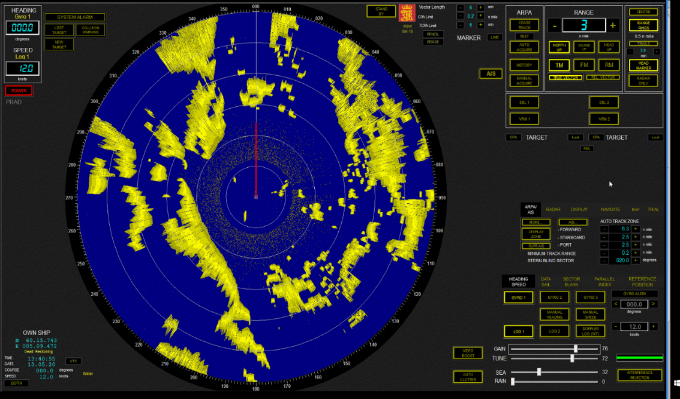The width and height of the screenshot is (680, 399).
Task: Select Gyro 2 heading source
Action: coord(554,298)
